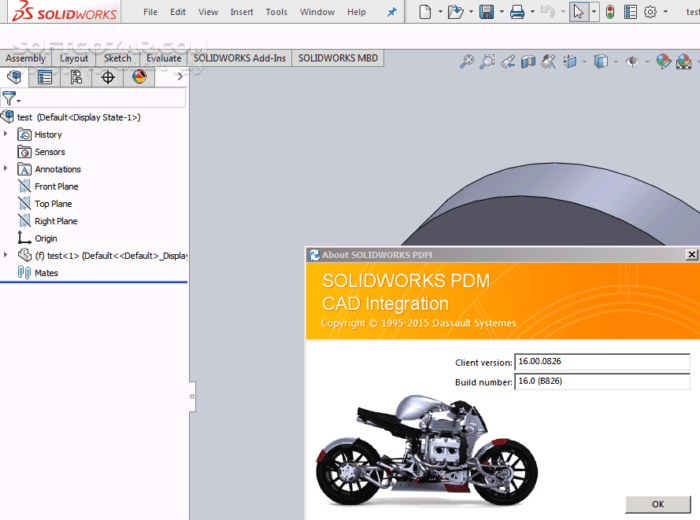
Task: Open the Print dropdown arrow
Action: coord(532,12)
